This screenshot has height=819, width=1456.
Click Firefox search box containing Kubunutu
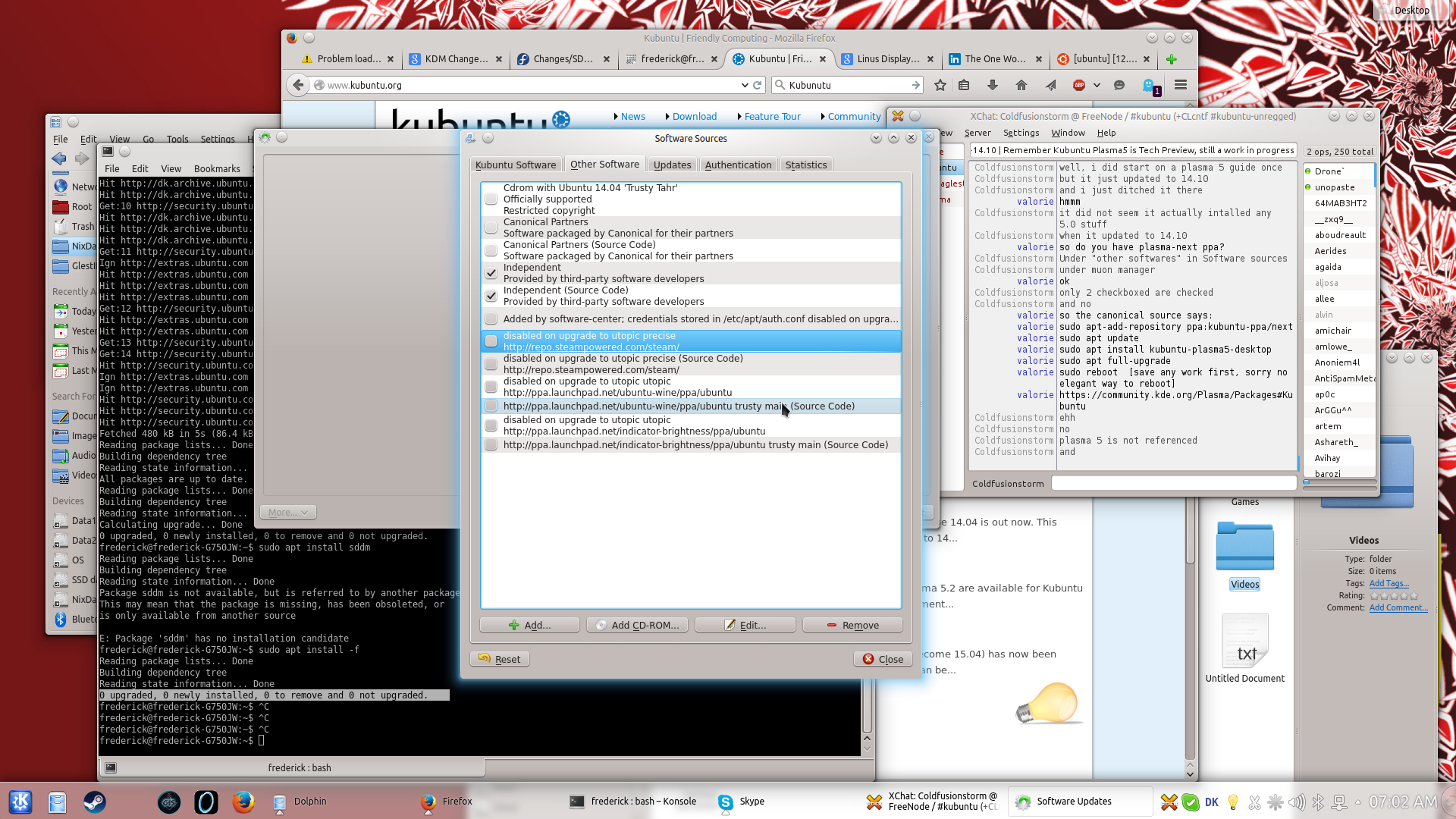[x=848, y=85]
